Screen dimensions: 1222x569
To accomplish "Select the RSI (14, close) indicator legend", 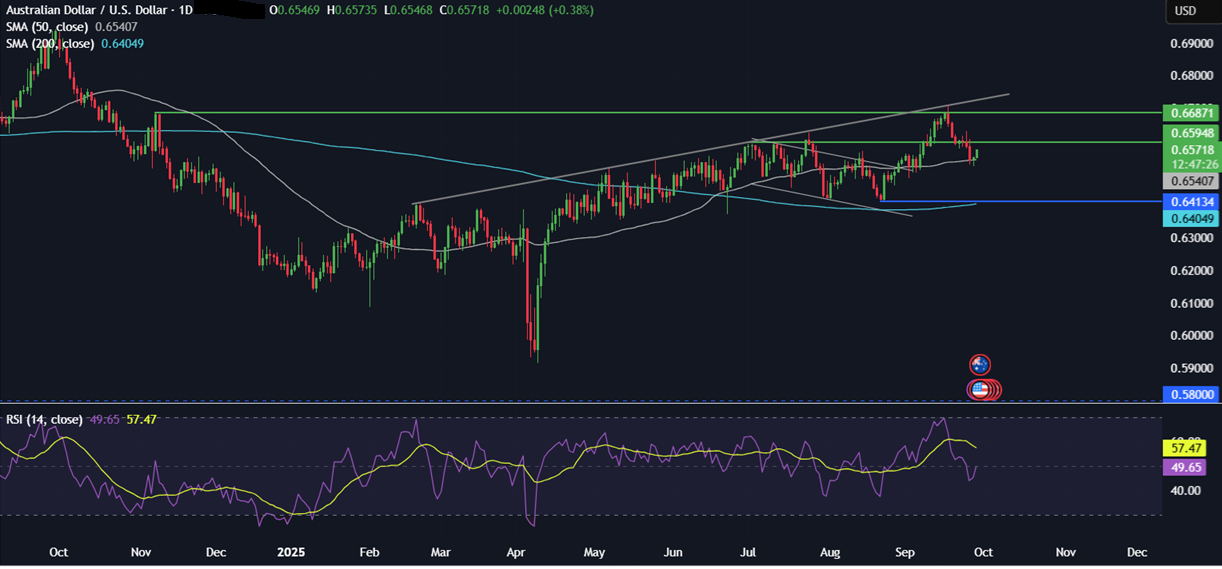I will click(41, 419).
